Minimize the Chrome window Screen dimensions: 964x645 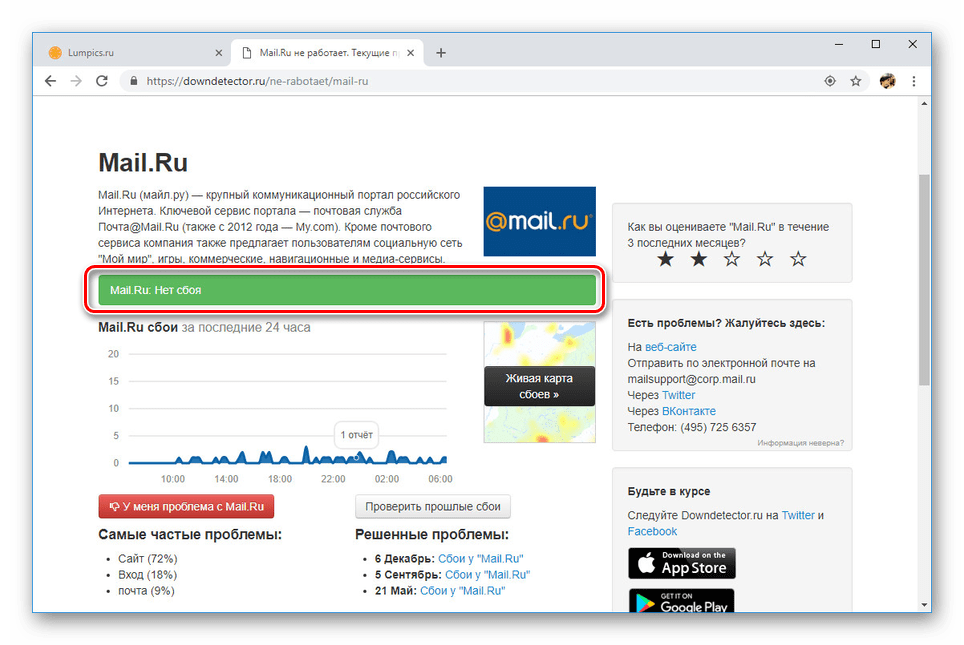click(839, 44)
